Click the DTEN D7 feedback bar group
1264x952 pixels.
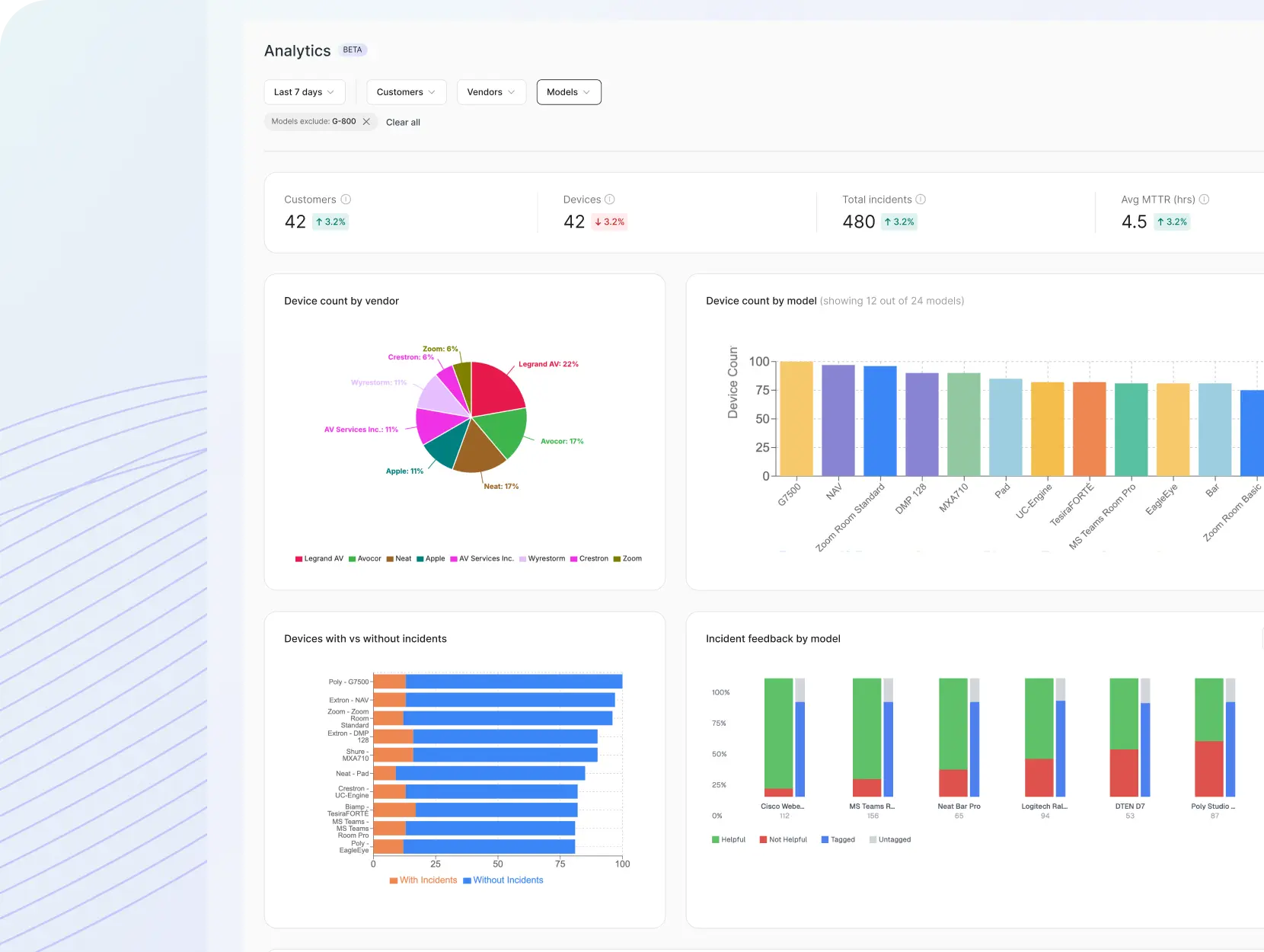tap(1130, 737)
